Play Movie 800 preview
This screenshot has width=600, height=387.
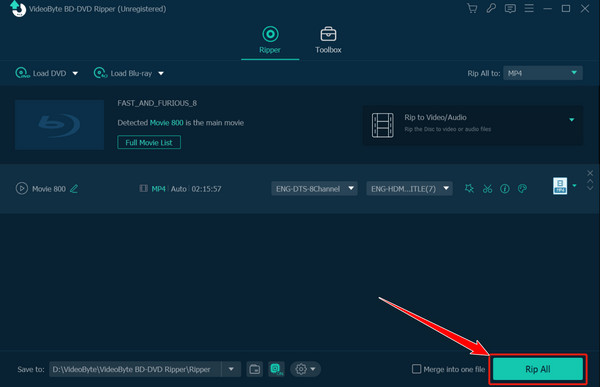coord(21,188)
